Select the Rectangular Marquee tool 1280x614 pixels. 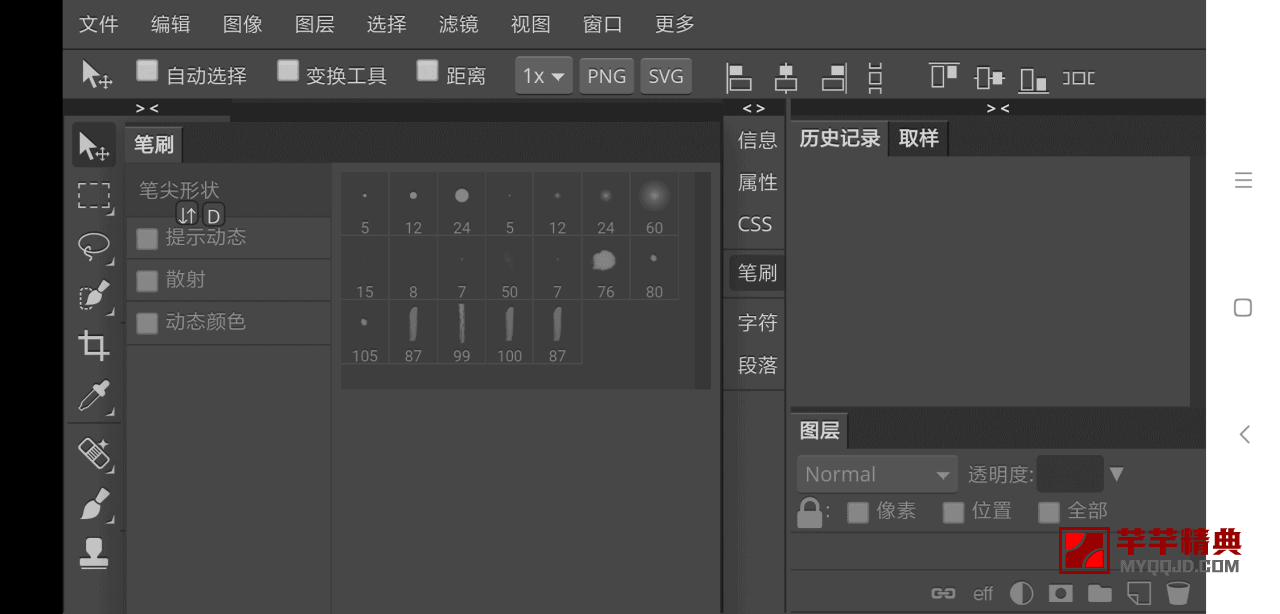(94, 195)
